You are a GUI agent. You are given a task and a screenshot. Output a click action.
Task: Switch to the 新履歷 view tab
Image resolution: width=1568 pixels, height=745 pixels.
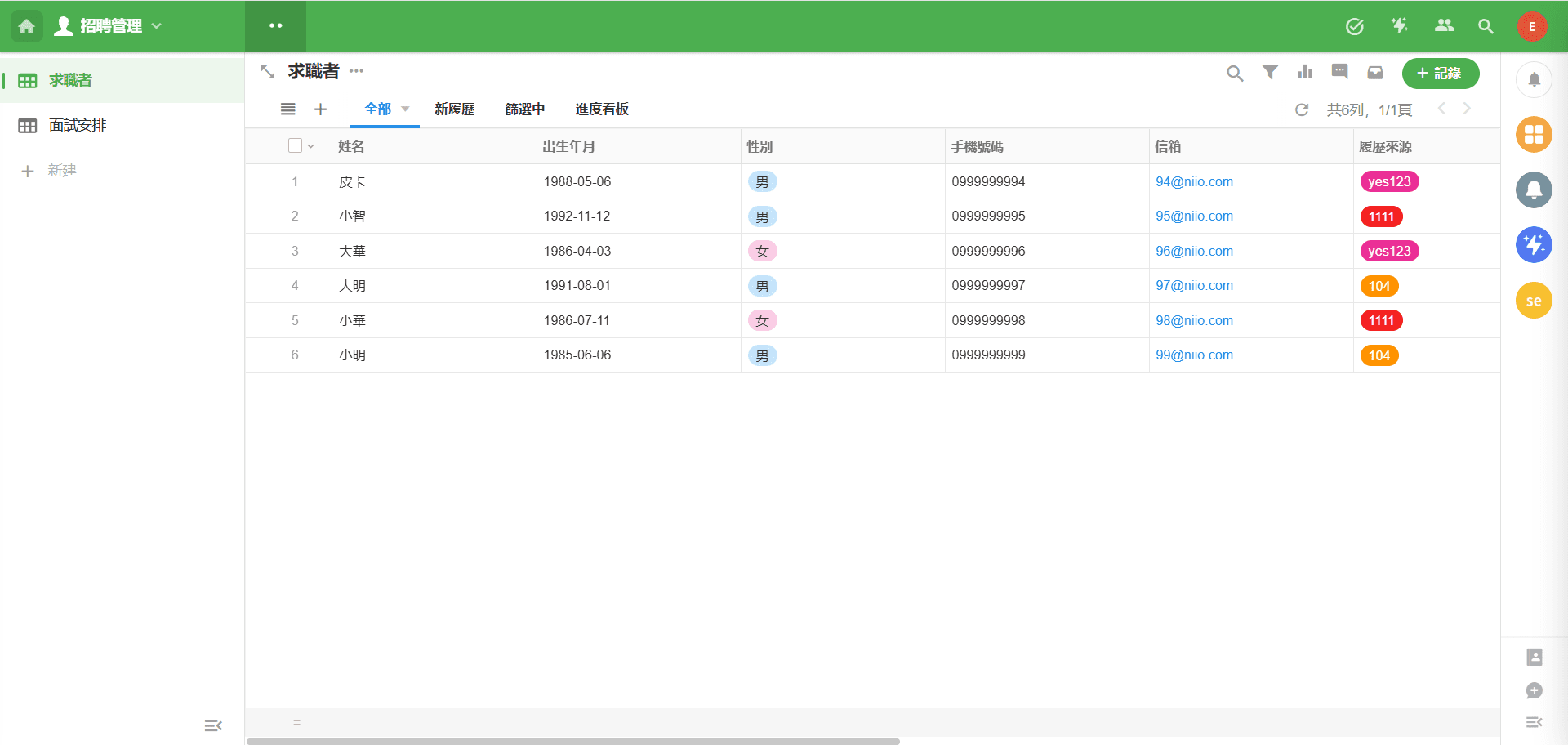tap(455, 109)
